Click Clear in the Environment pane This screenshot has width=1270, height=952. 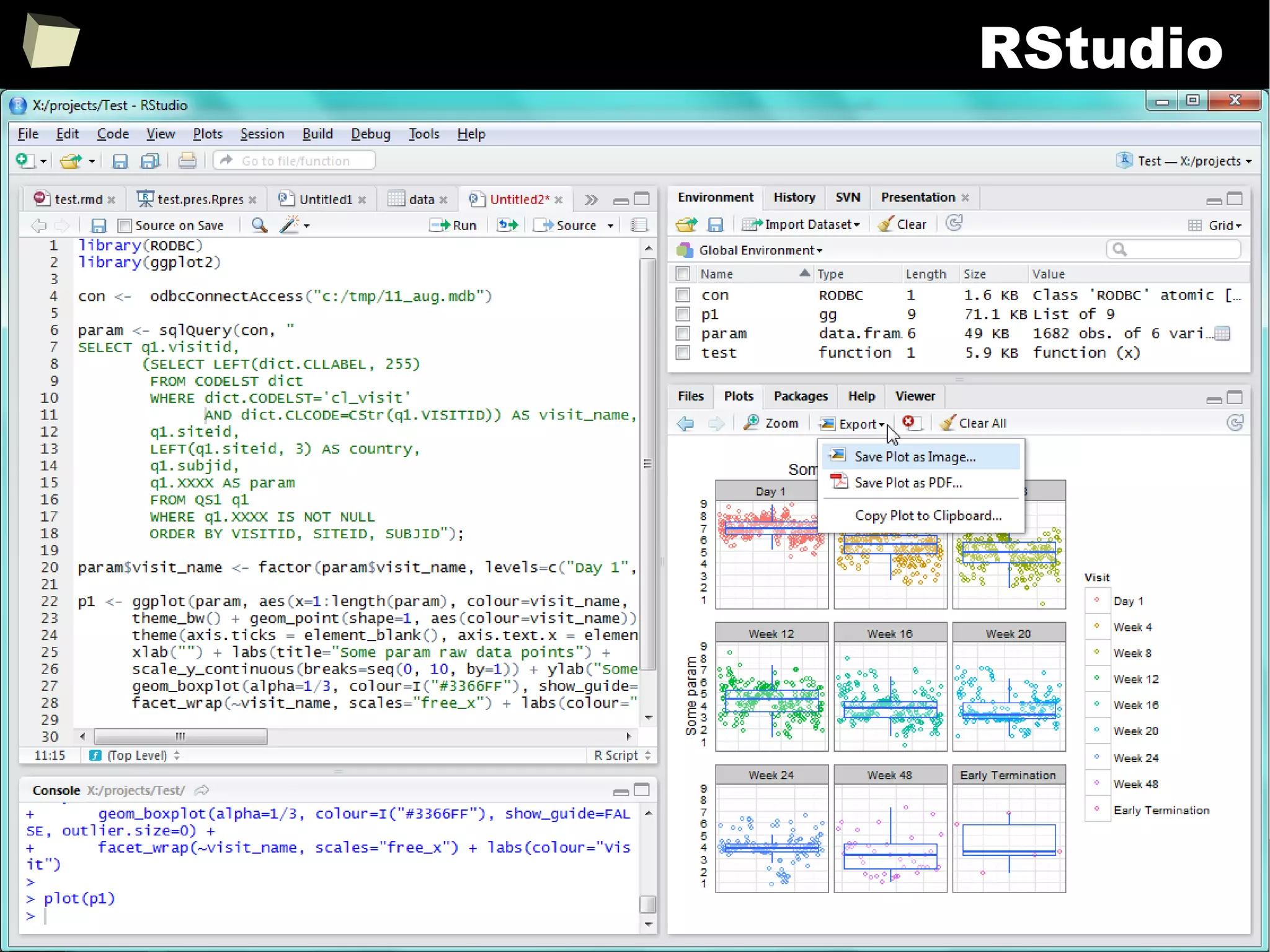pos(902,225)
